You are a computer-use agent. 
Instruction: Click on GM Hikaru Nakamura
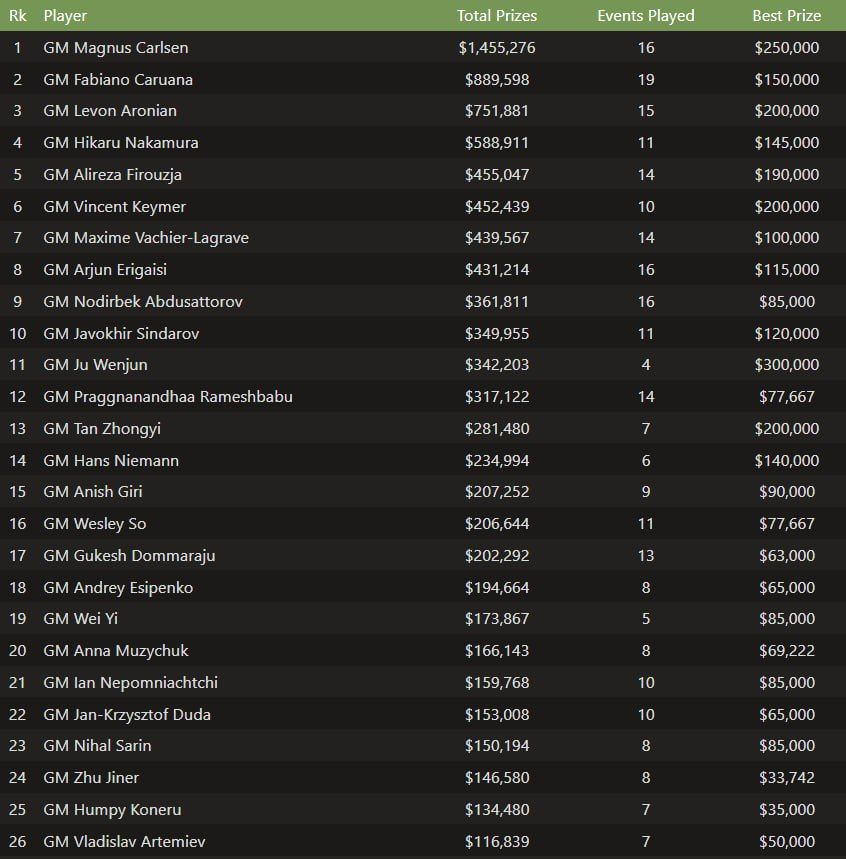121,143
